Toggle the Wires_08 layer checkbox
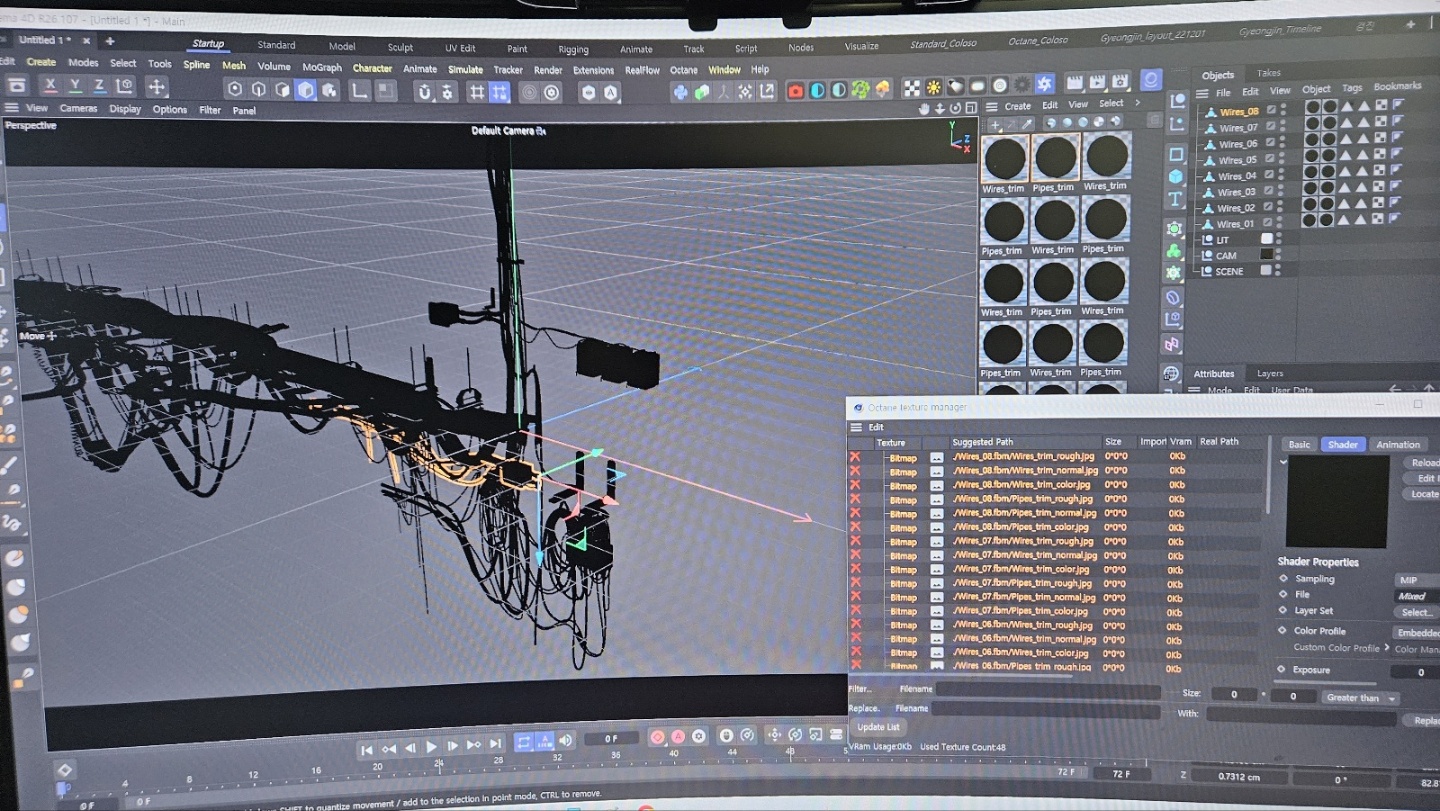1440x811 pixels. [x=1270, y=111]
